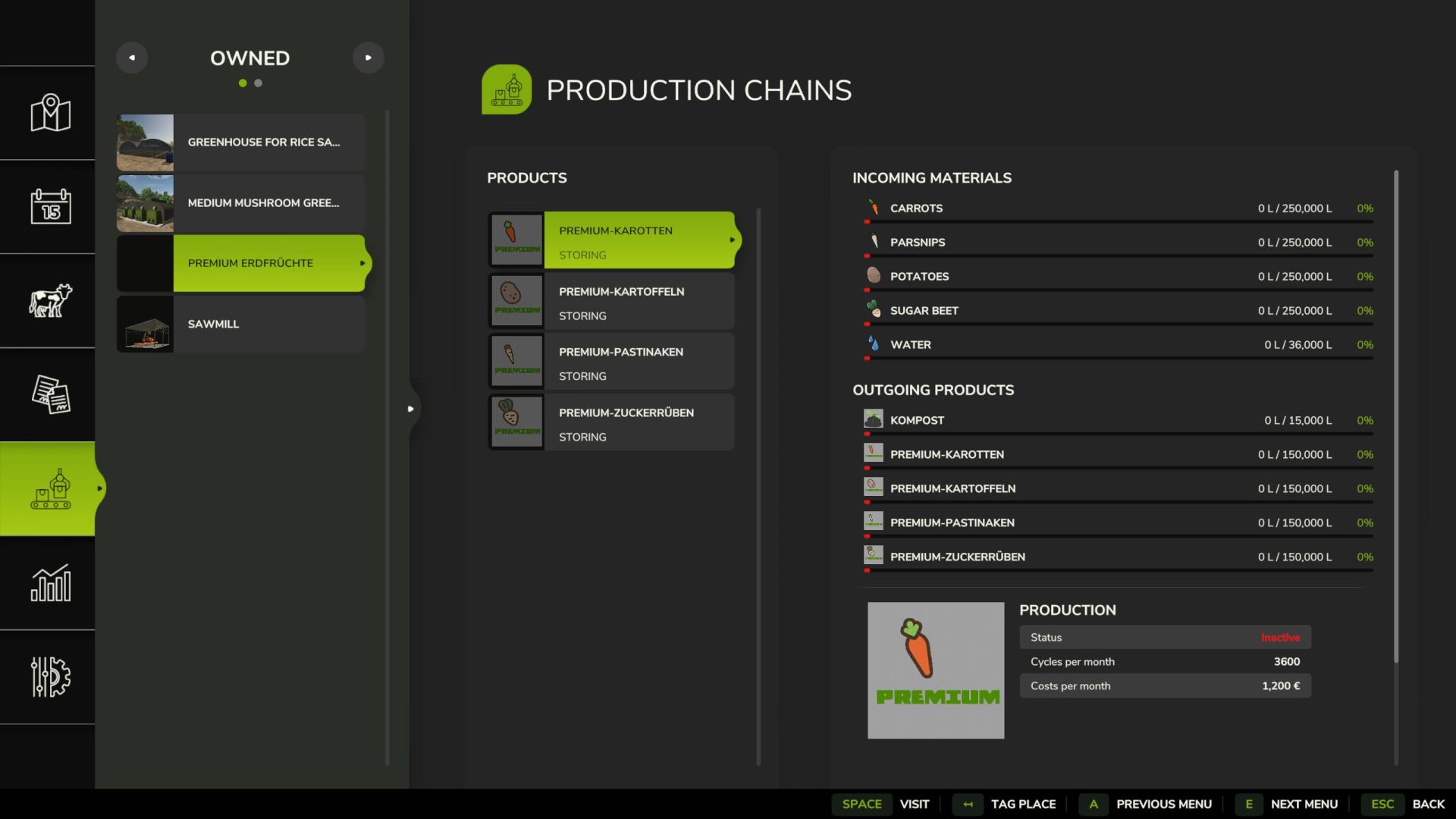
Task: Click the Premium carrot product thumbnail
Action: pos(935,670)
